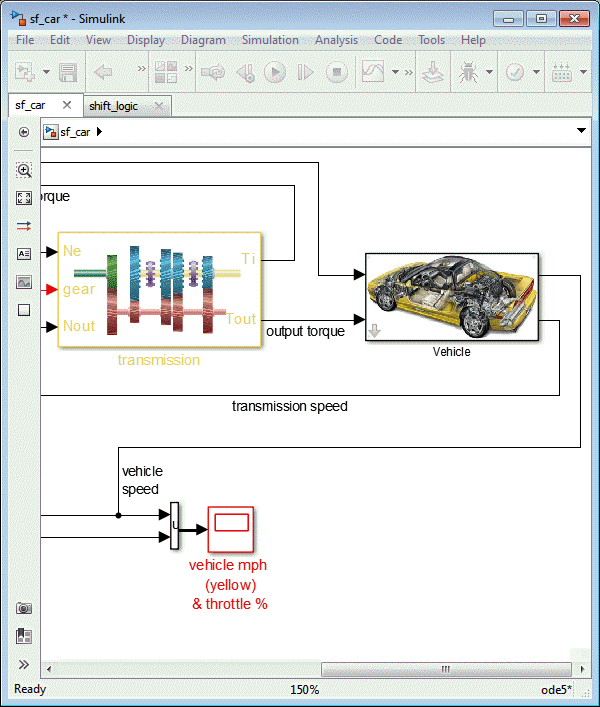Insert an annotation with the text icon
This screenshot has height=707, width=600.
click(24, 254)
